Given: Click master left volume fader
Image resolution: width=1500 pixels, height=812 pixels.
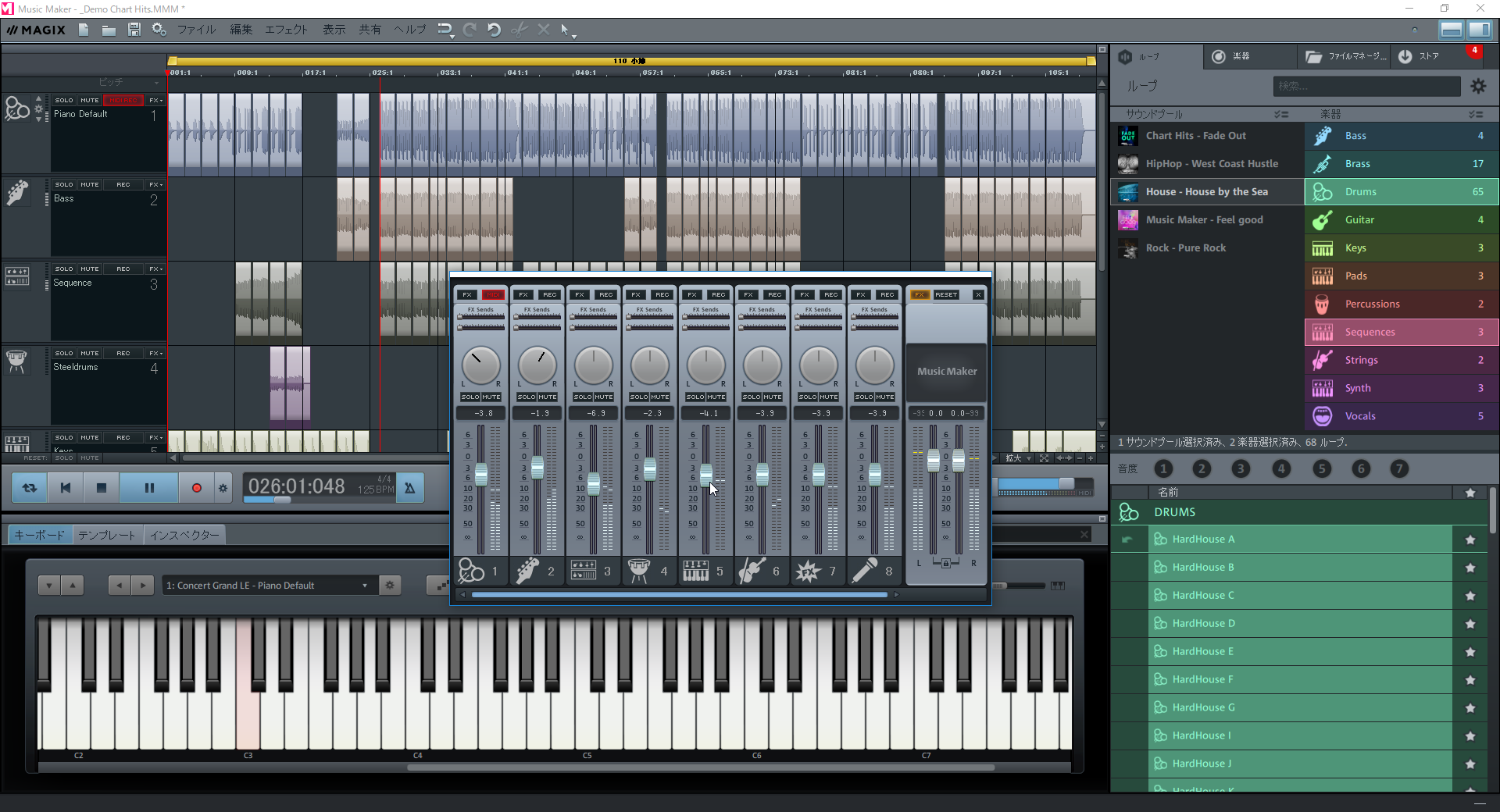Looking at the screenshot, I should (x=934, y=461).
